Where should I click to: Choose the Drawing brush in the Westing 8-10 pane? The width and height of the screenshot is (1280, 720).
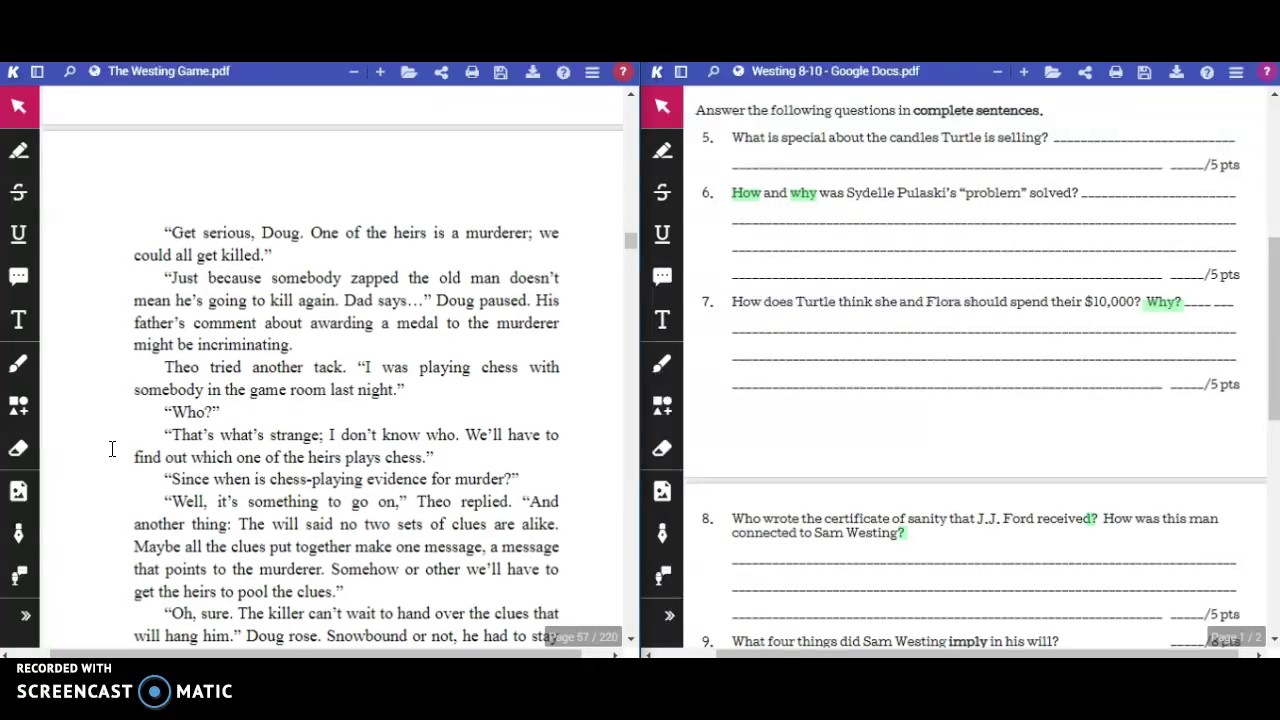663,364
